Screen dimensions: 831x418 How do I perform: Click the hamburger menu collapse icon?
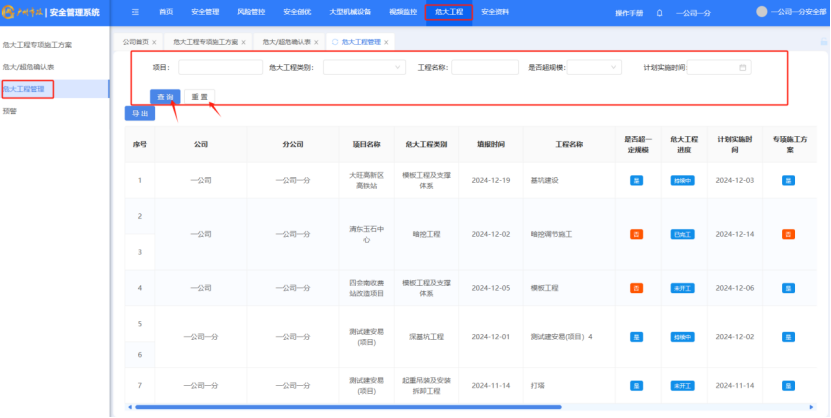[x=136, y=12]
